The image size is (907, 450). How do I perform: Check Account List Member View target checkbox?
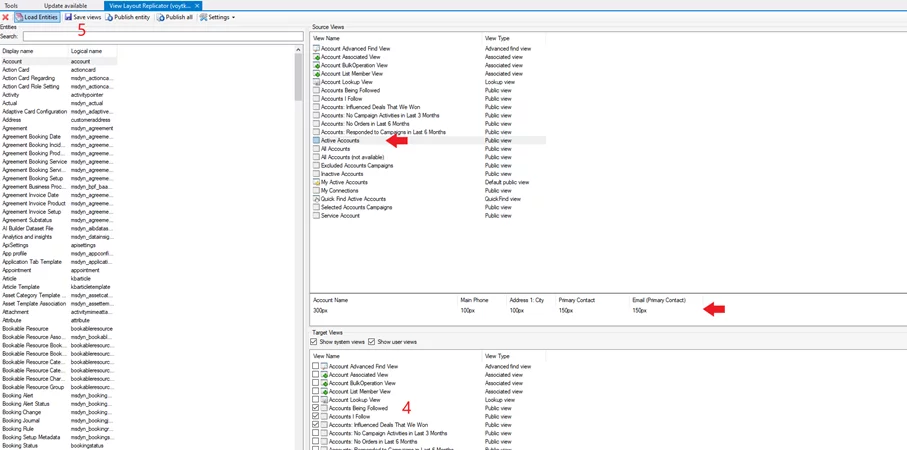point(315,392)
